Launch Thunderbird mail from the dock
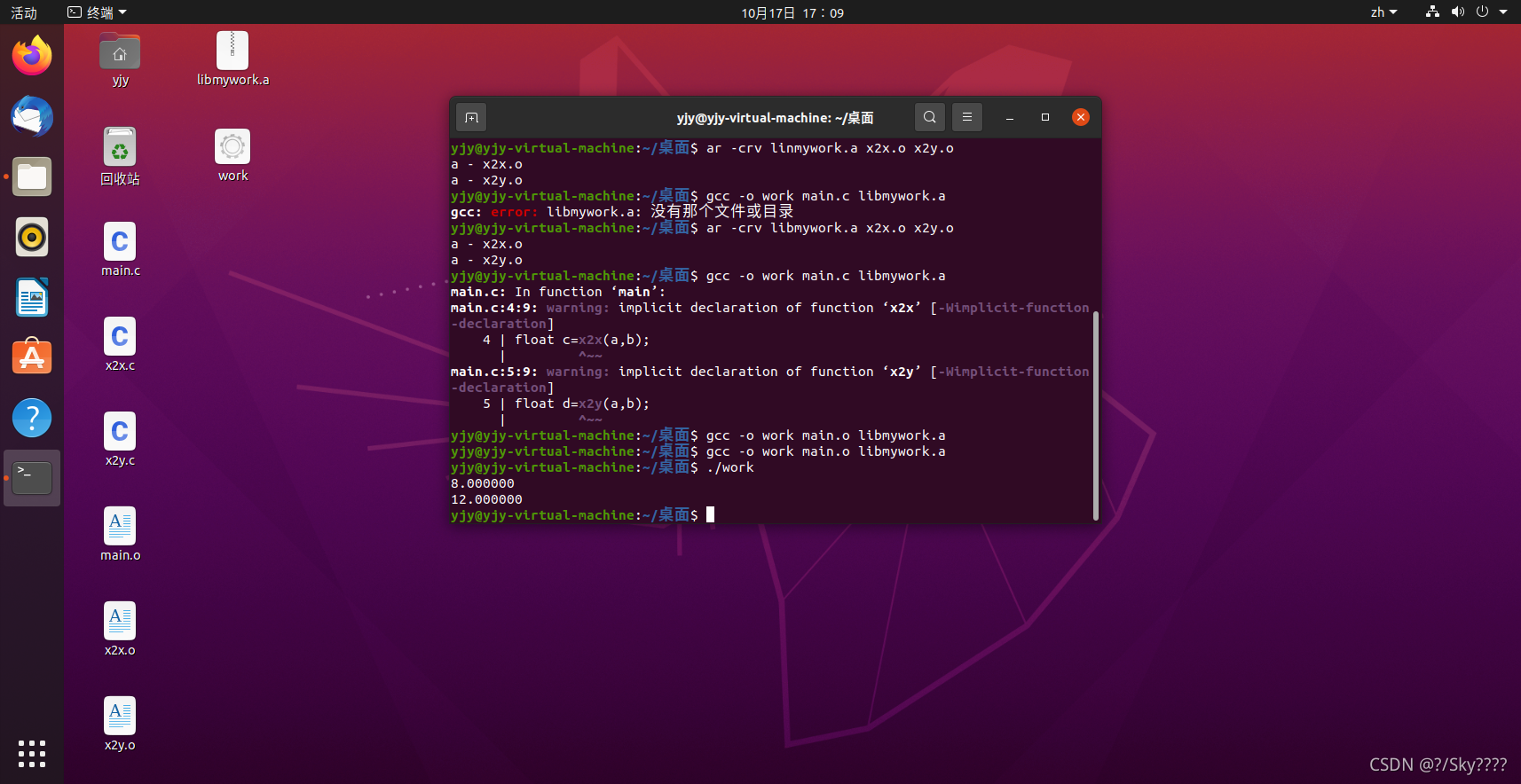The width and height of the screenshot is (1521, 784). tap(32, 116)
